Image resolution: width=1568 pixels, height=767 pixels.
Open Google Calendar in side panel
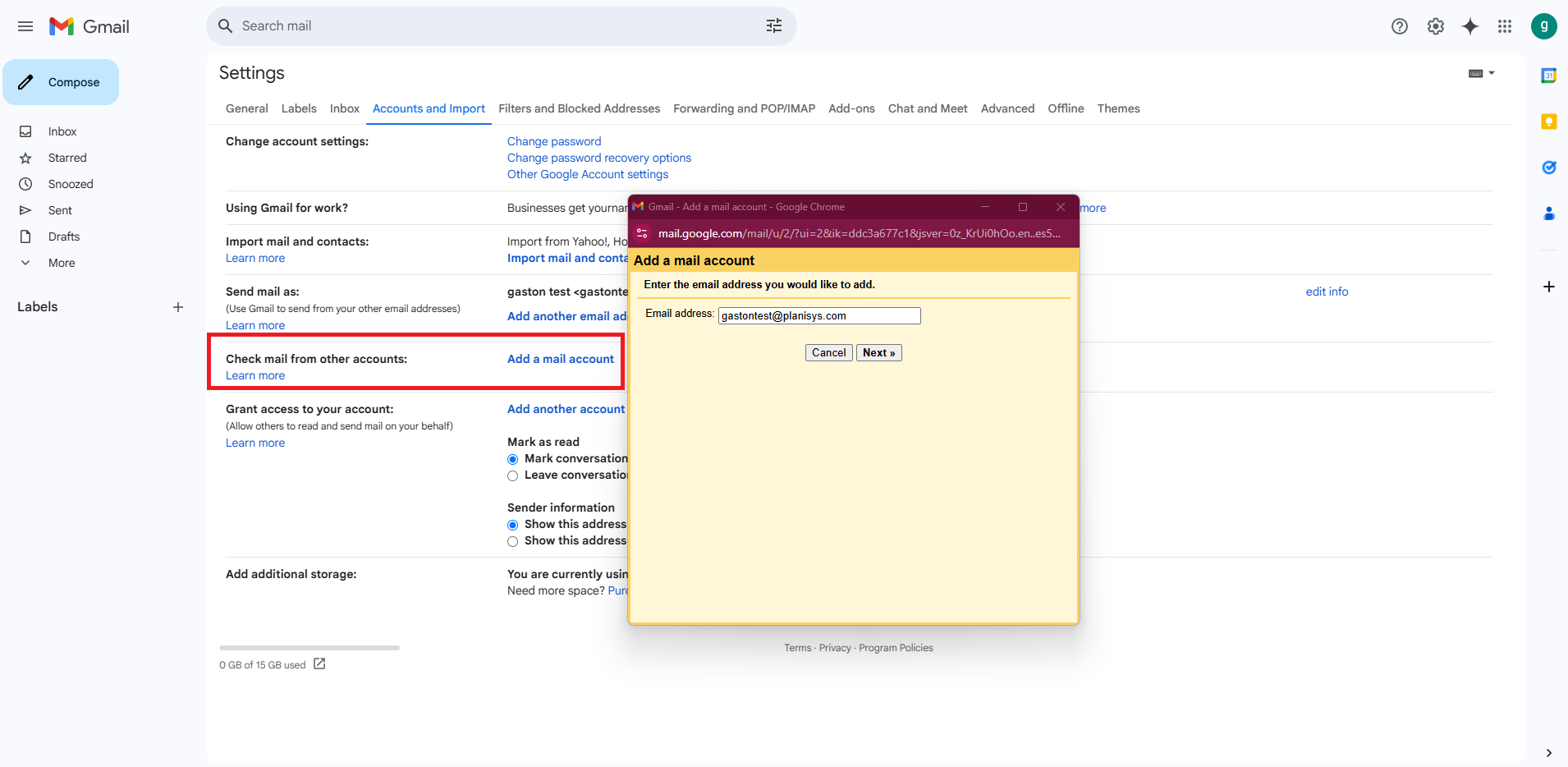click(x=1548, y=76)
